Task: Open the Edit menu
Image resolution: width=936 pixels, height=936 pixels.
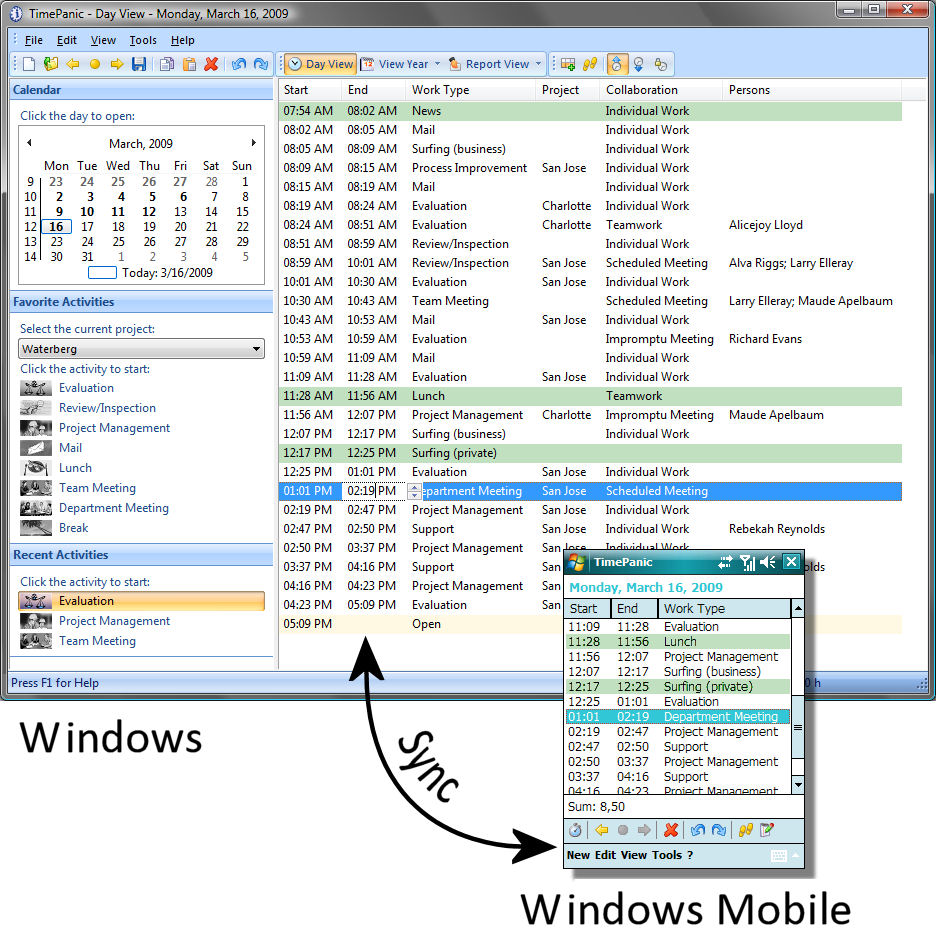Action: [x=66, y=40]
